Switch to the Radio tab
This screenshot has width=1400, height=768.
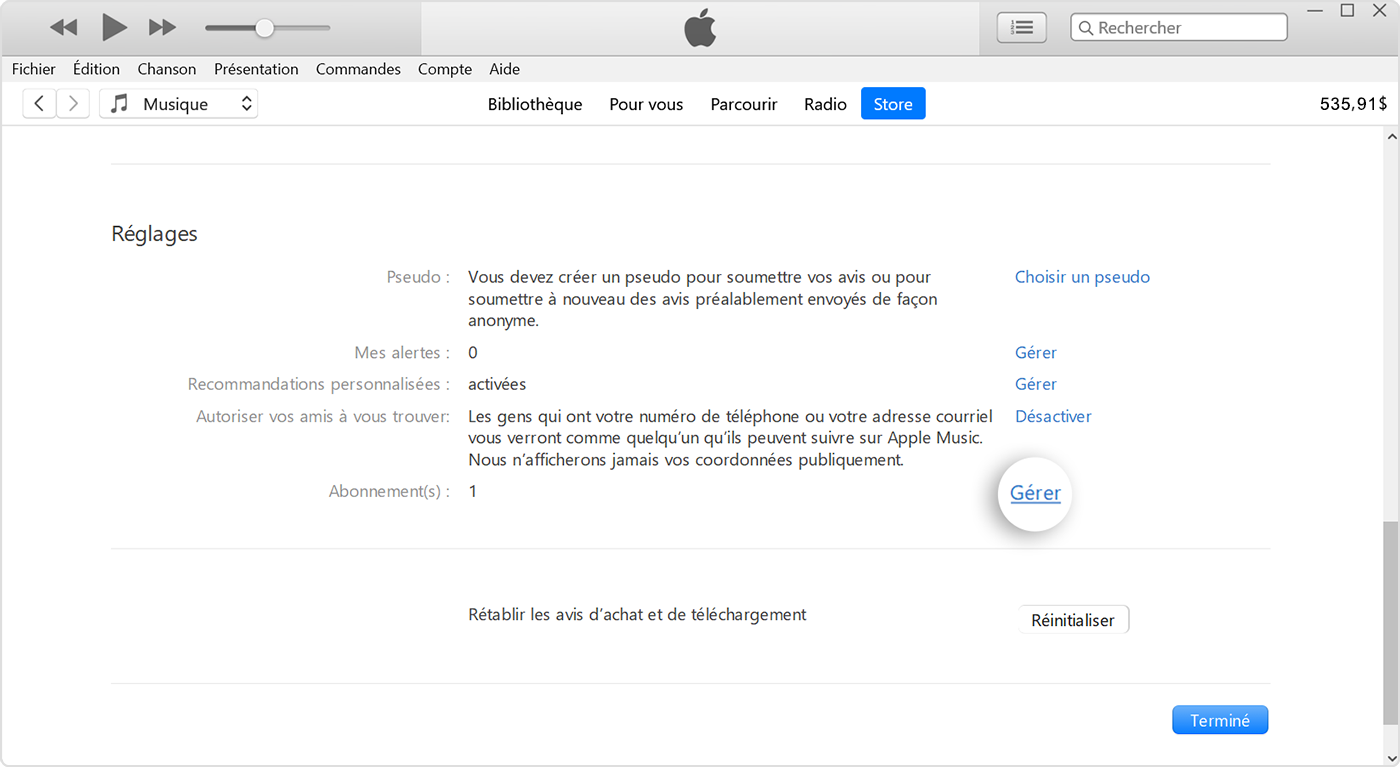click(824, 104)
